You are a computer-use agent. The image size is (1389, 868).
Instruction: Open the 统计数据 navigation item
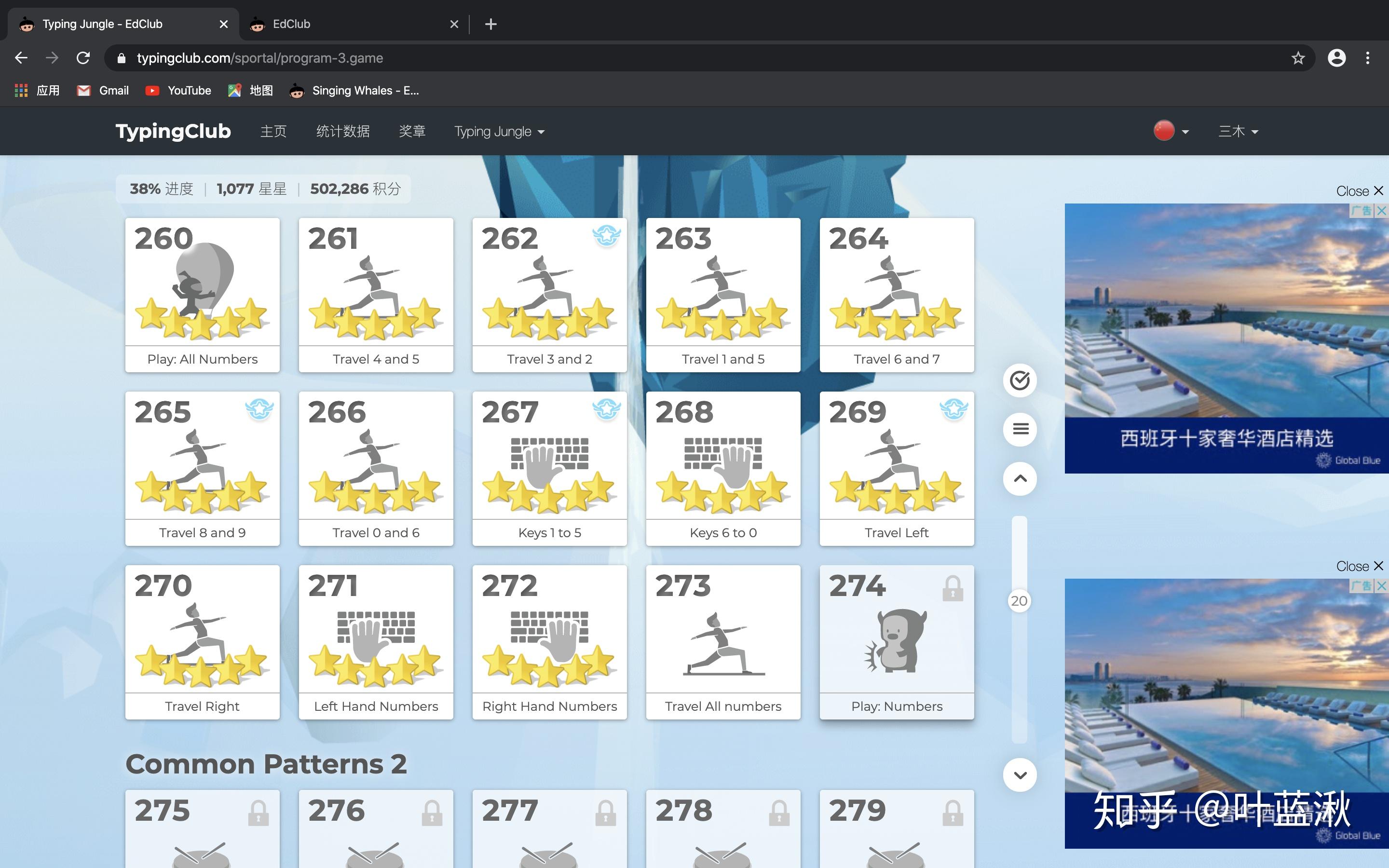coord(342,131)
